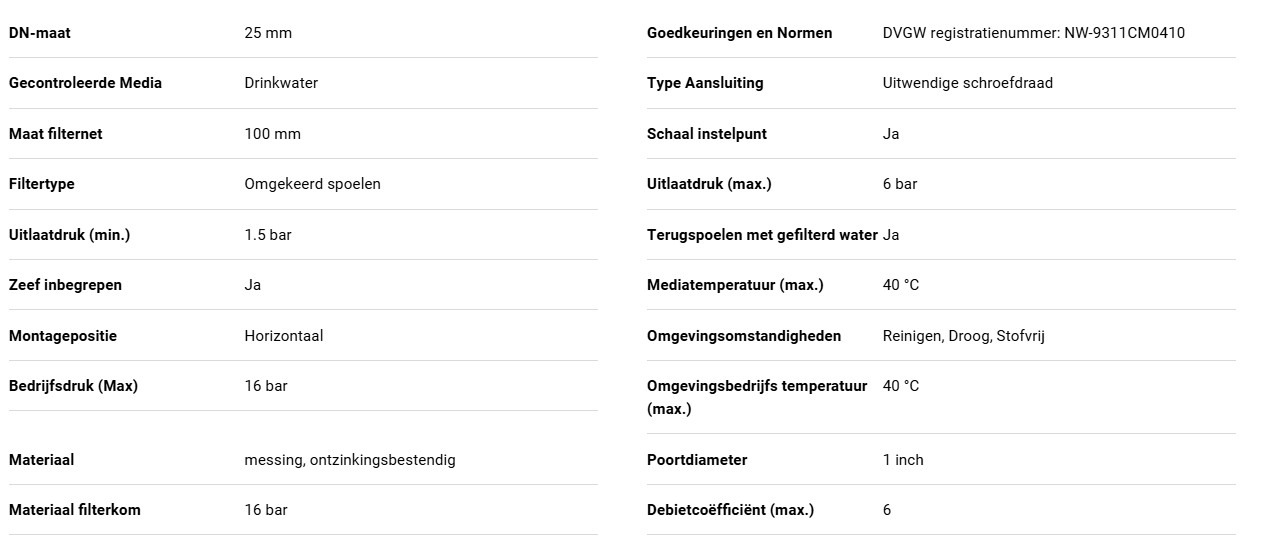Image resolution: width=1266 pixels, height=549 pixels.
Task: Click the Materiaal filterkom label
Action: pos(75,510)
